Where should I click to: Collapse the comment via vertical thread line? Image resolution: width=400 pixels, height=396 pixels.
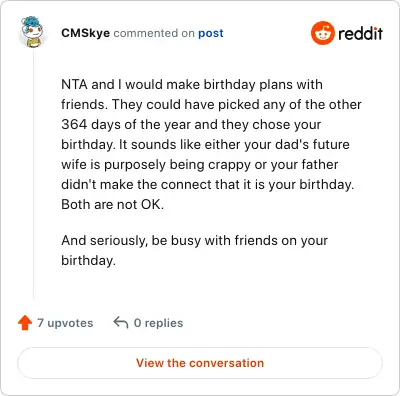[x=33, y=175]
